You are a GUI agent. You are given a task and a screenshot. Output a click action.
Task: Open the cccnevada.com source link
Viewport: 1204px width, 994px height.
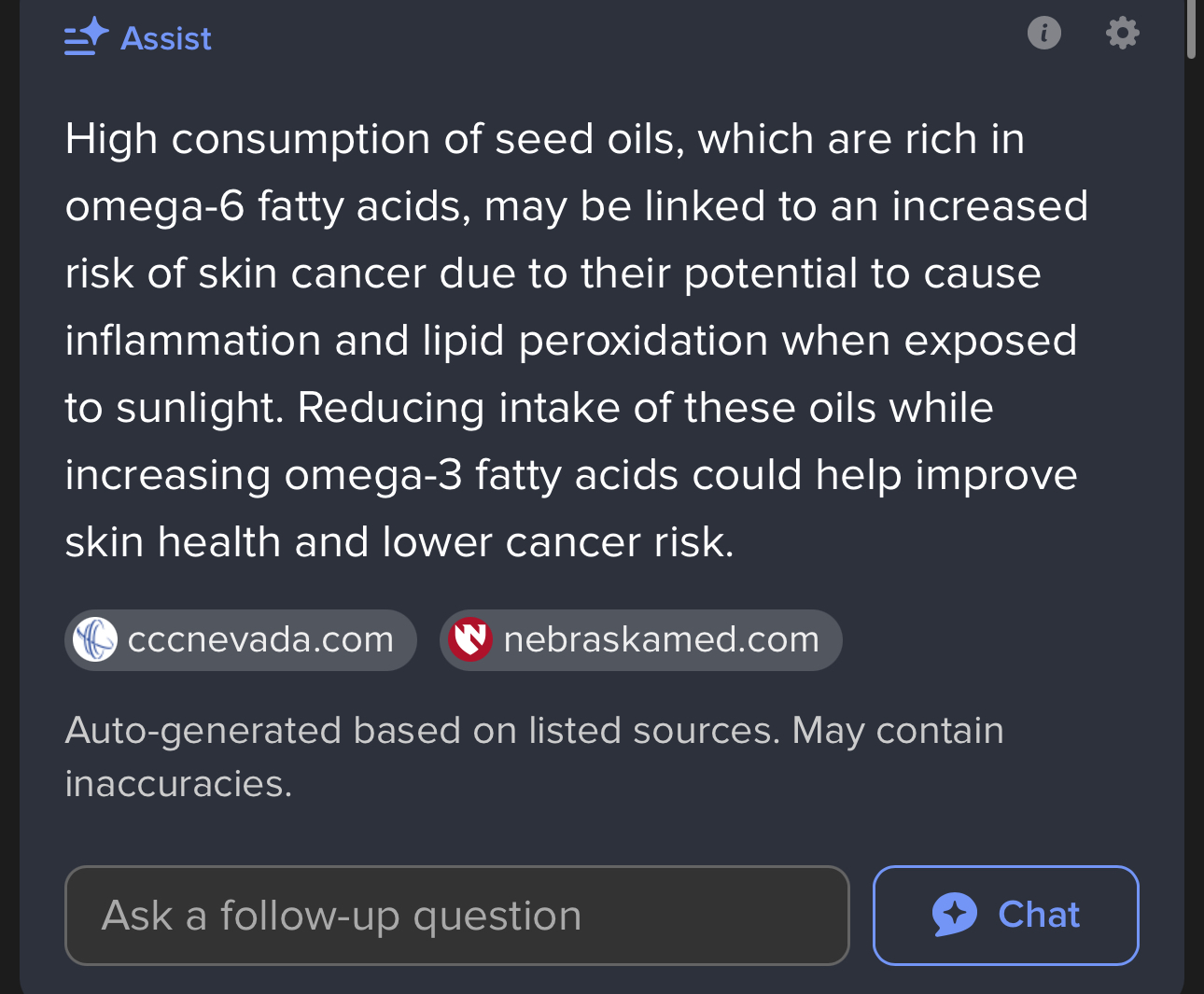[241, 640]
